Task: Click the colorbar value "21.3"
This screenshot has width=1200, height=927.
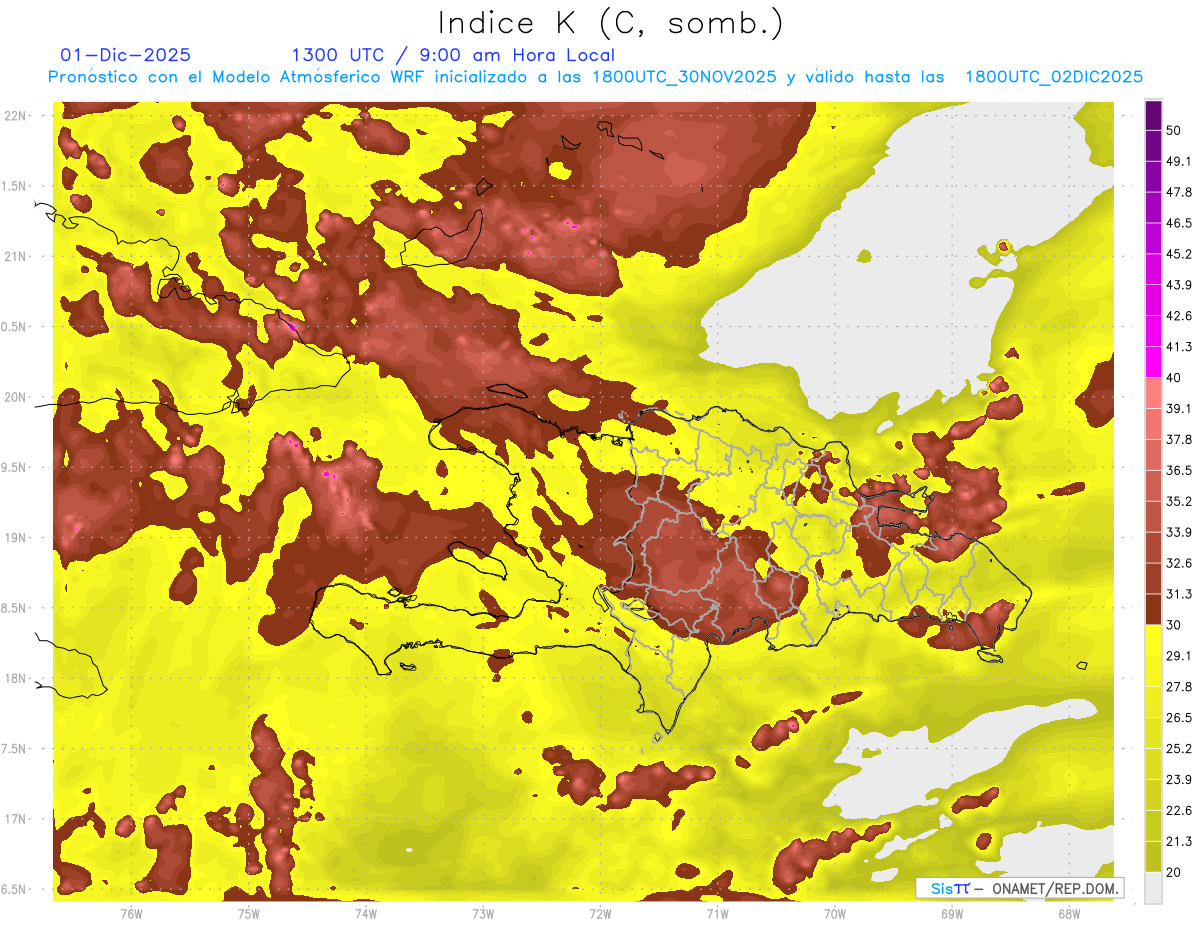Action: pos(1180,841)
